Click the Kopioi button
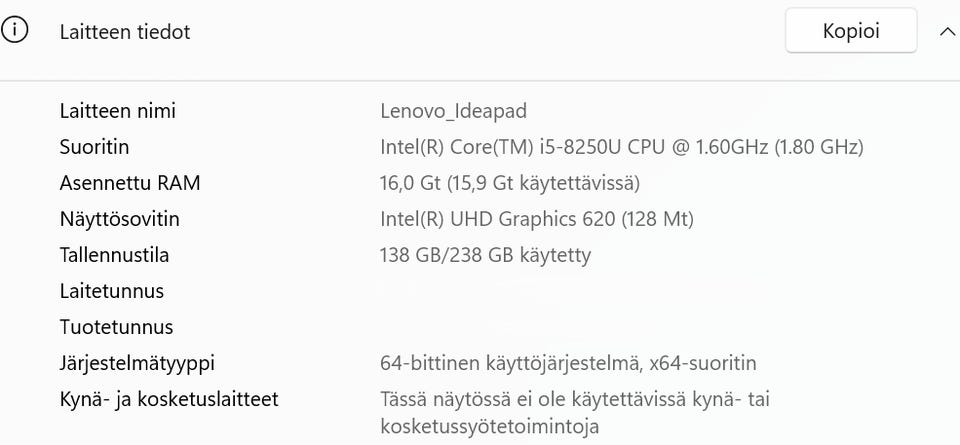Screen dimensions: 960x445 coord(851,31)
